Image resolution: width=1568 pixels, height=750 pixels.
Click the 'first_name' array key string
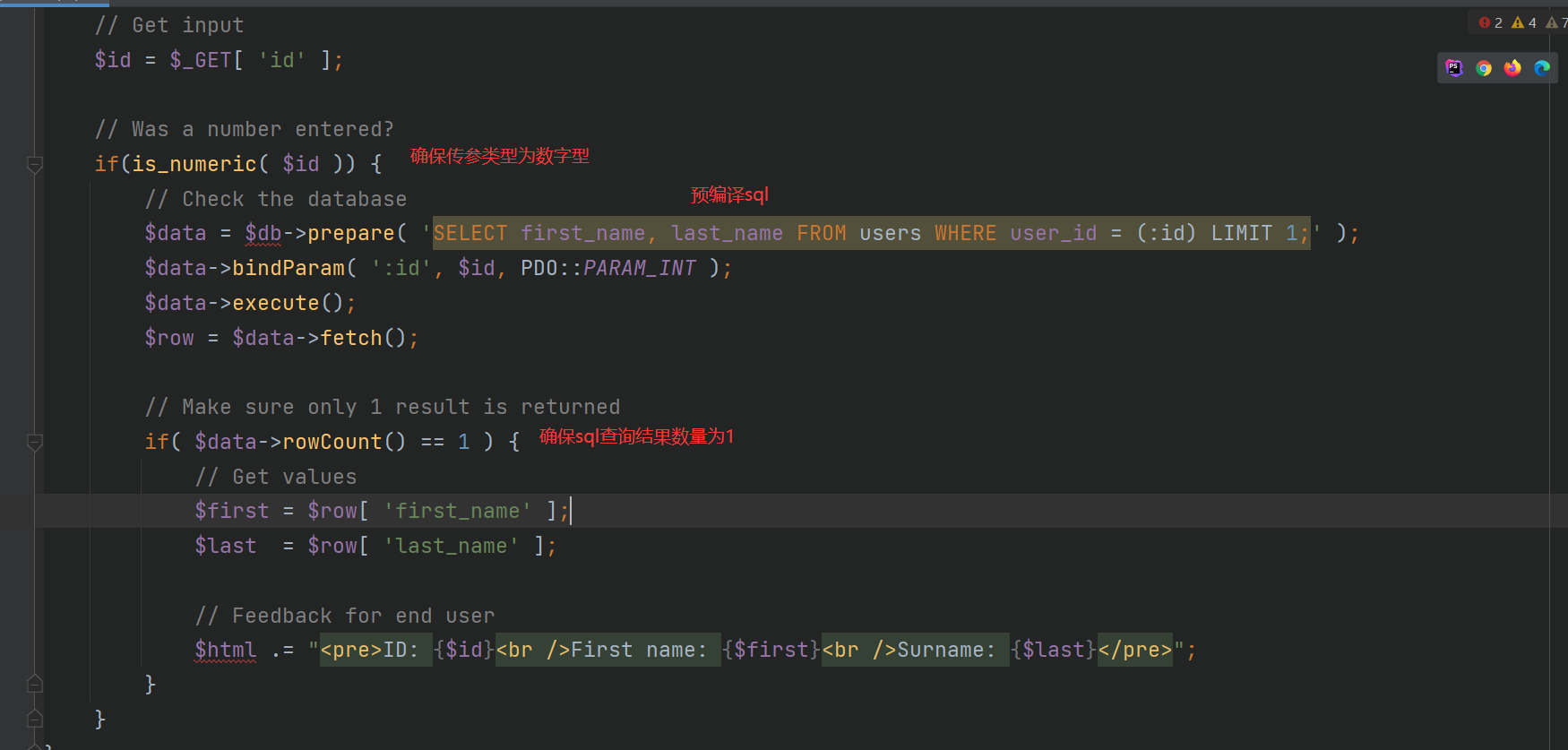pyautogui.click(x=458, y=511)
